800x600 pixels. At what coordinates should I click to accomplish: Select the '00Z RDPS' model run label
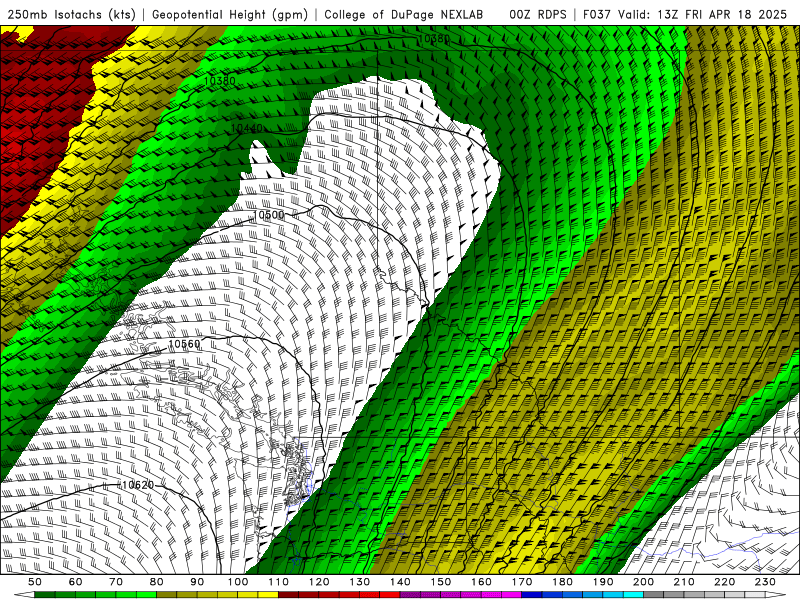(x=538, y=15)
